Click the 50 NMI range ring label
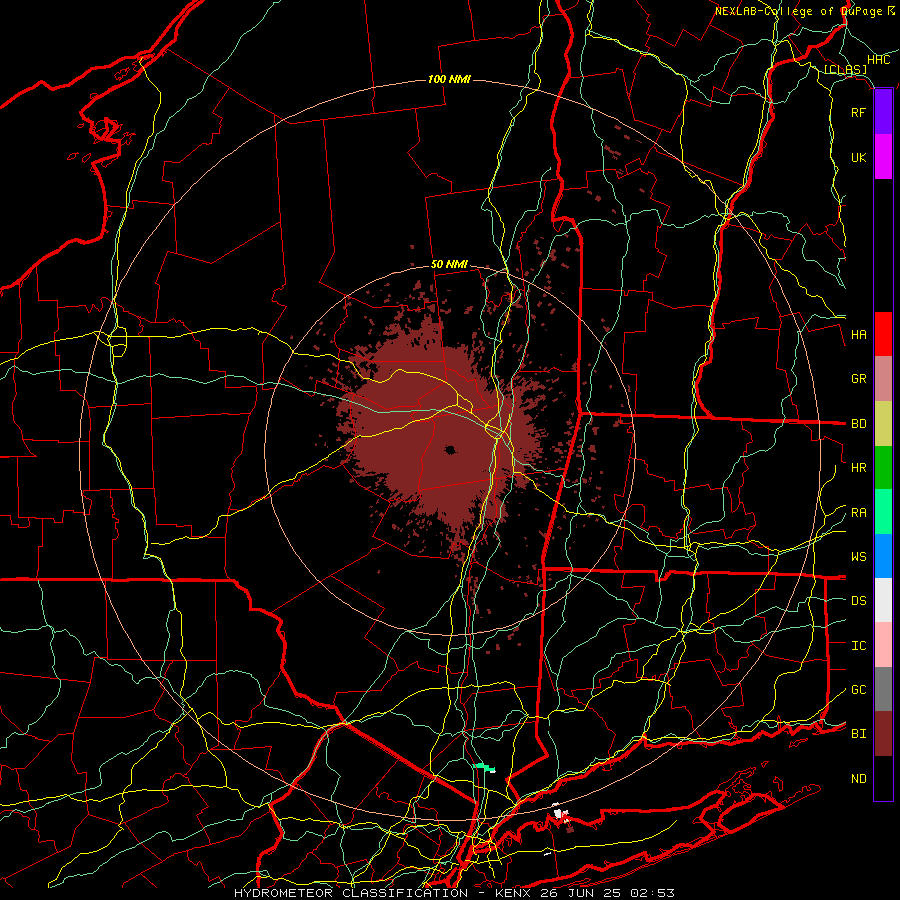 click(449, 265)
